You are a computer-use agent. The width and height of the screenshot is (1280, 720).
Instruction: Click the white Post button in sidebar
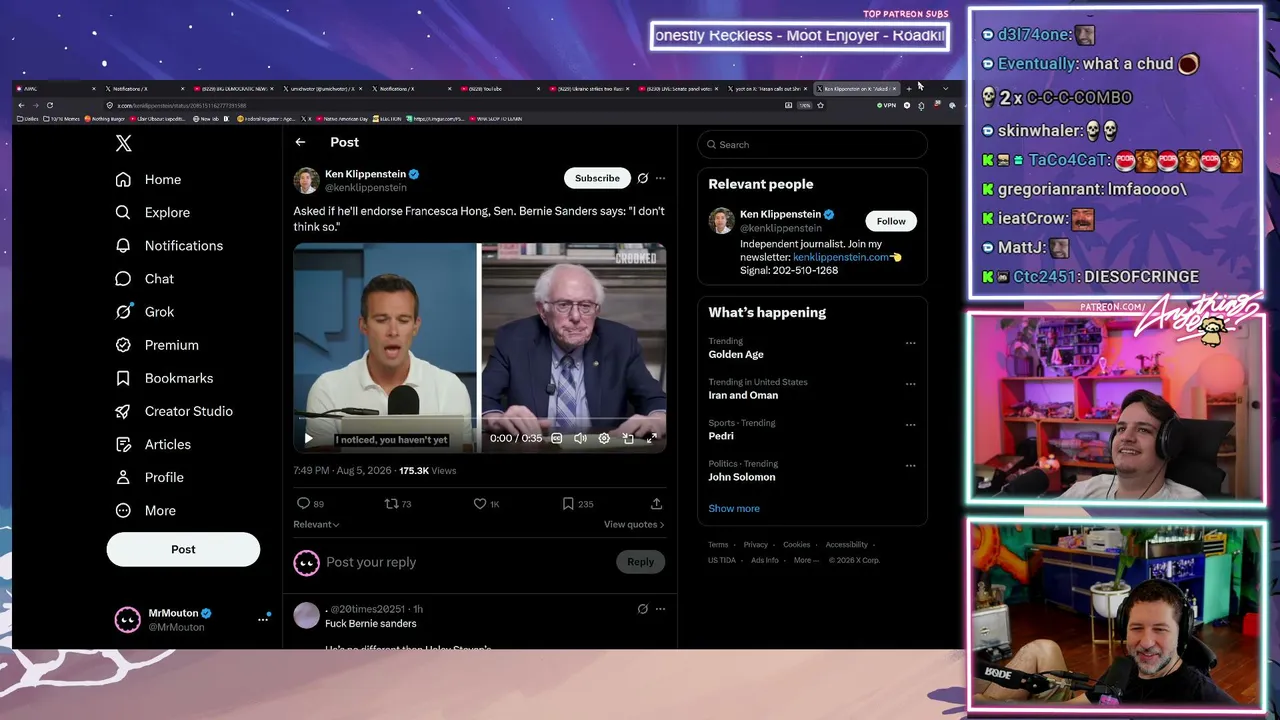183,549
